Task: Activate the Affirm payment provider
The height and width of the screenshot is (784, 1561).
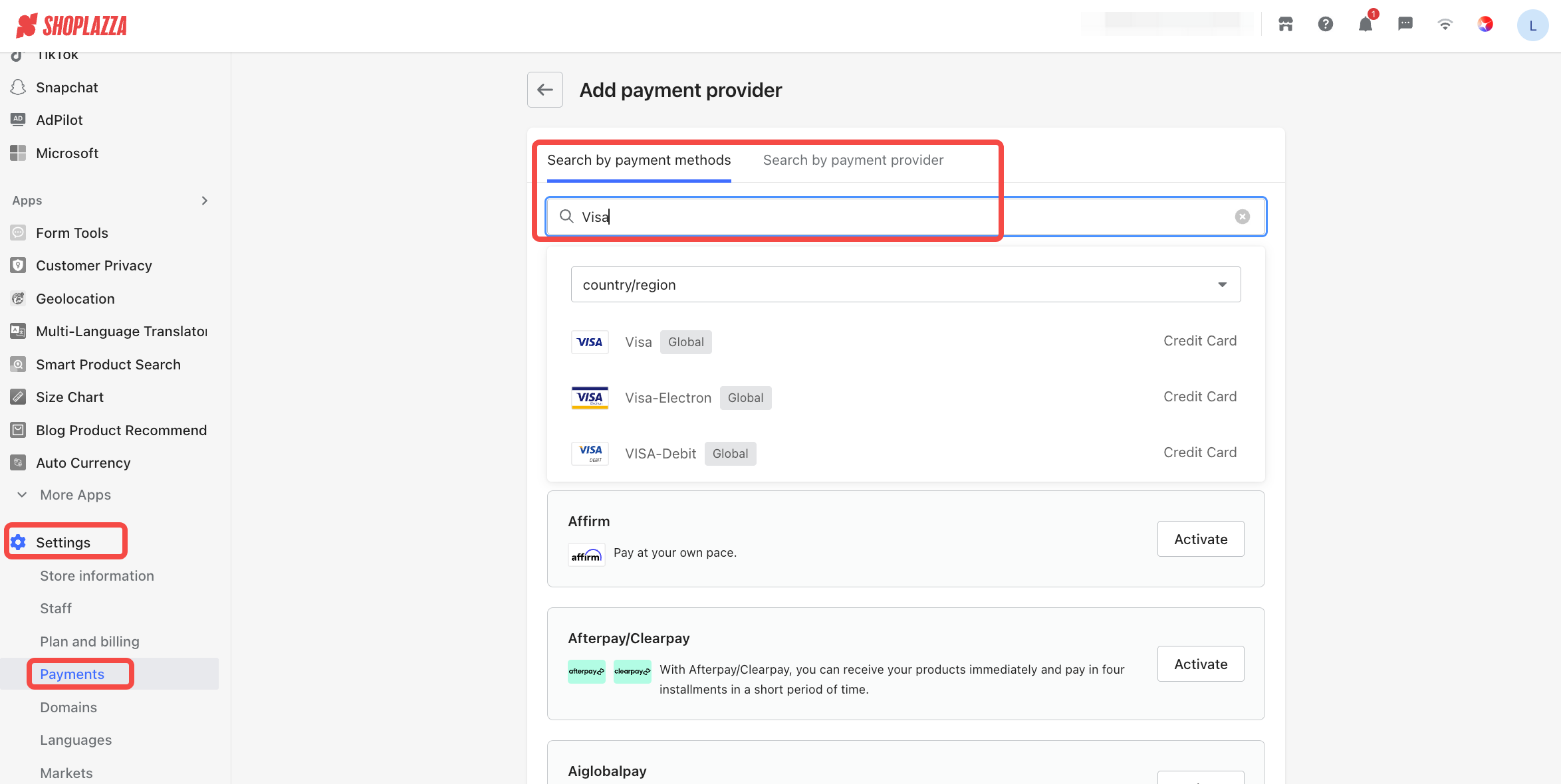Action: pos(1201,539)
